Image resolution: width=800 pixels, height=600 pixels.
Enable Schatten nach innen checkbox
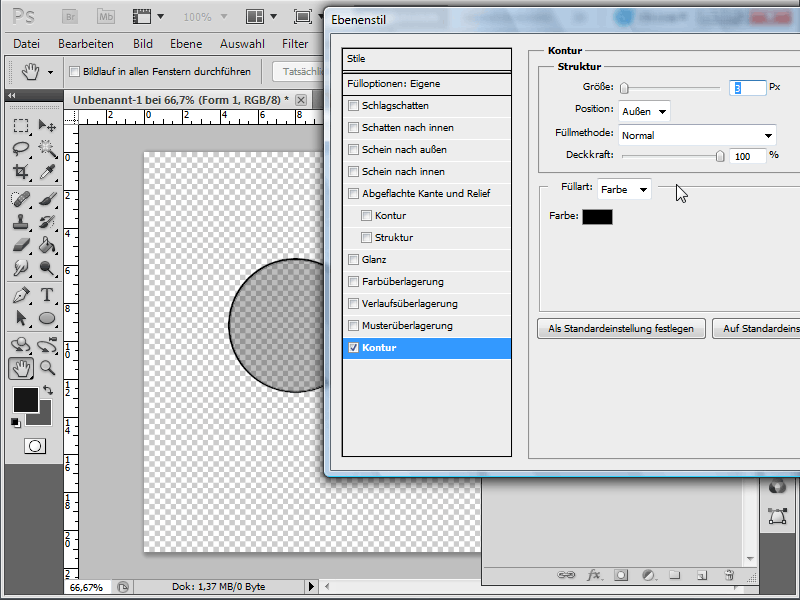tap(353, 128)
